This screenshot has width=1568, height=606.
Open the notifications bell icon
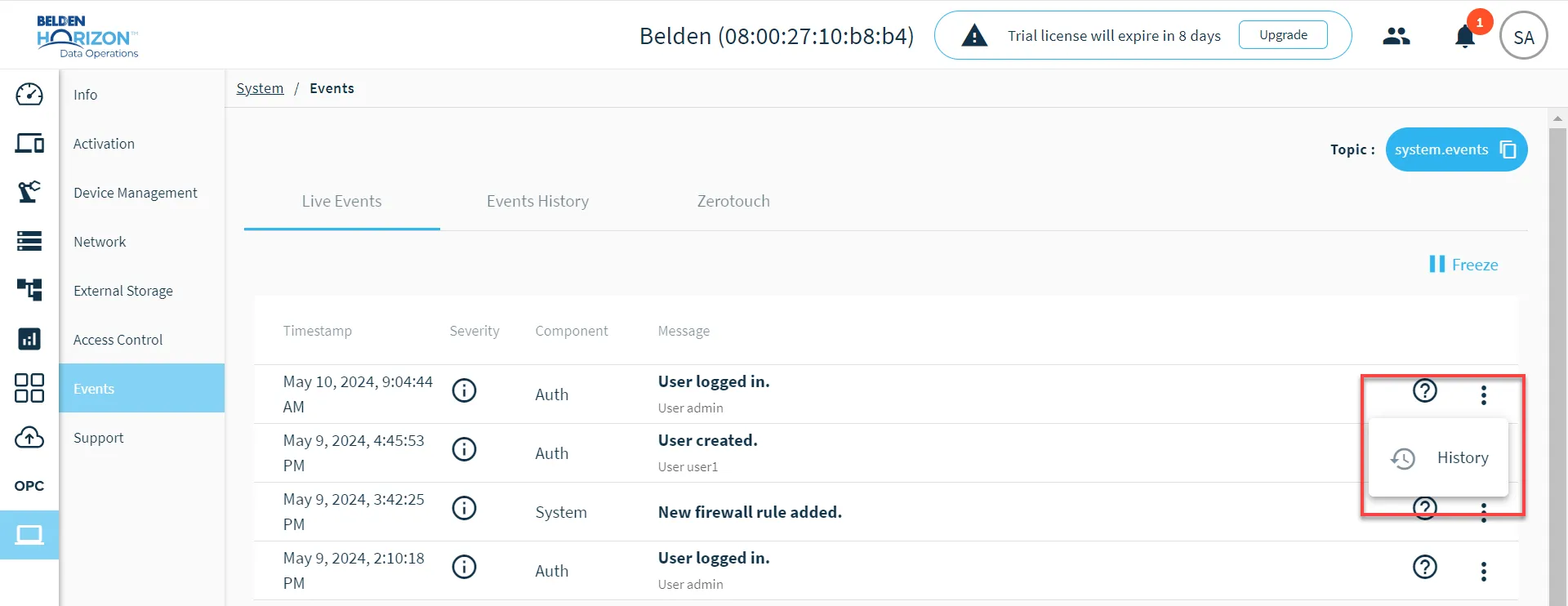(1465, 37)
